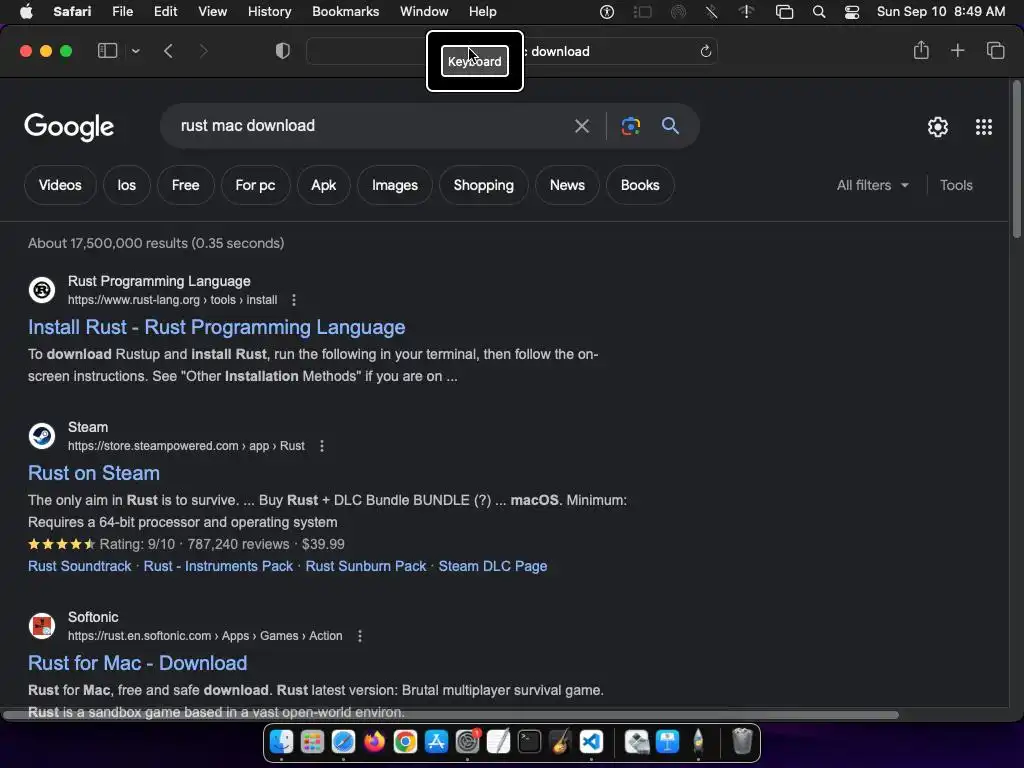Viewport: 1024px width, 768px height.
Task: Click the Rust Programming Language site favicon
Action: pos(42,289)
